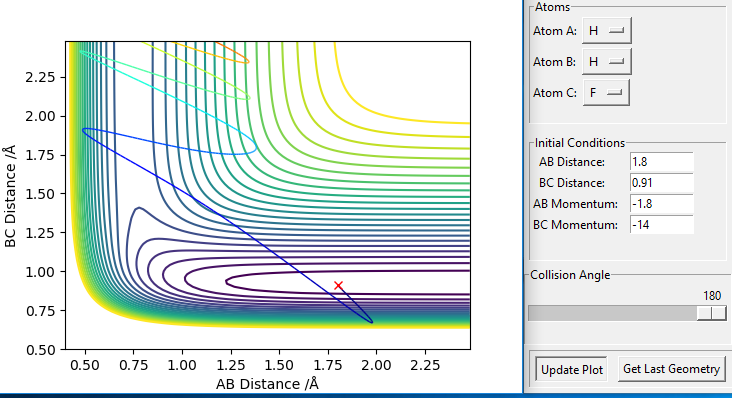Open the Atom B element dropdown

tap(606, 62)
